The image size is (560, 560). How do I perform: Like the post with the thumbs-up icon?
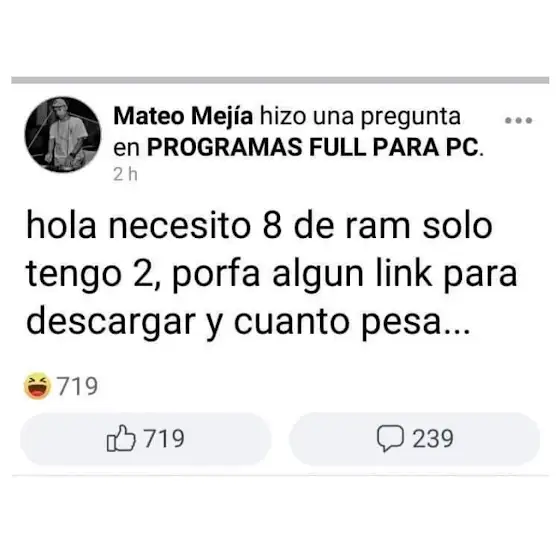click(121, 438)
